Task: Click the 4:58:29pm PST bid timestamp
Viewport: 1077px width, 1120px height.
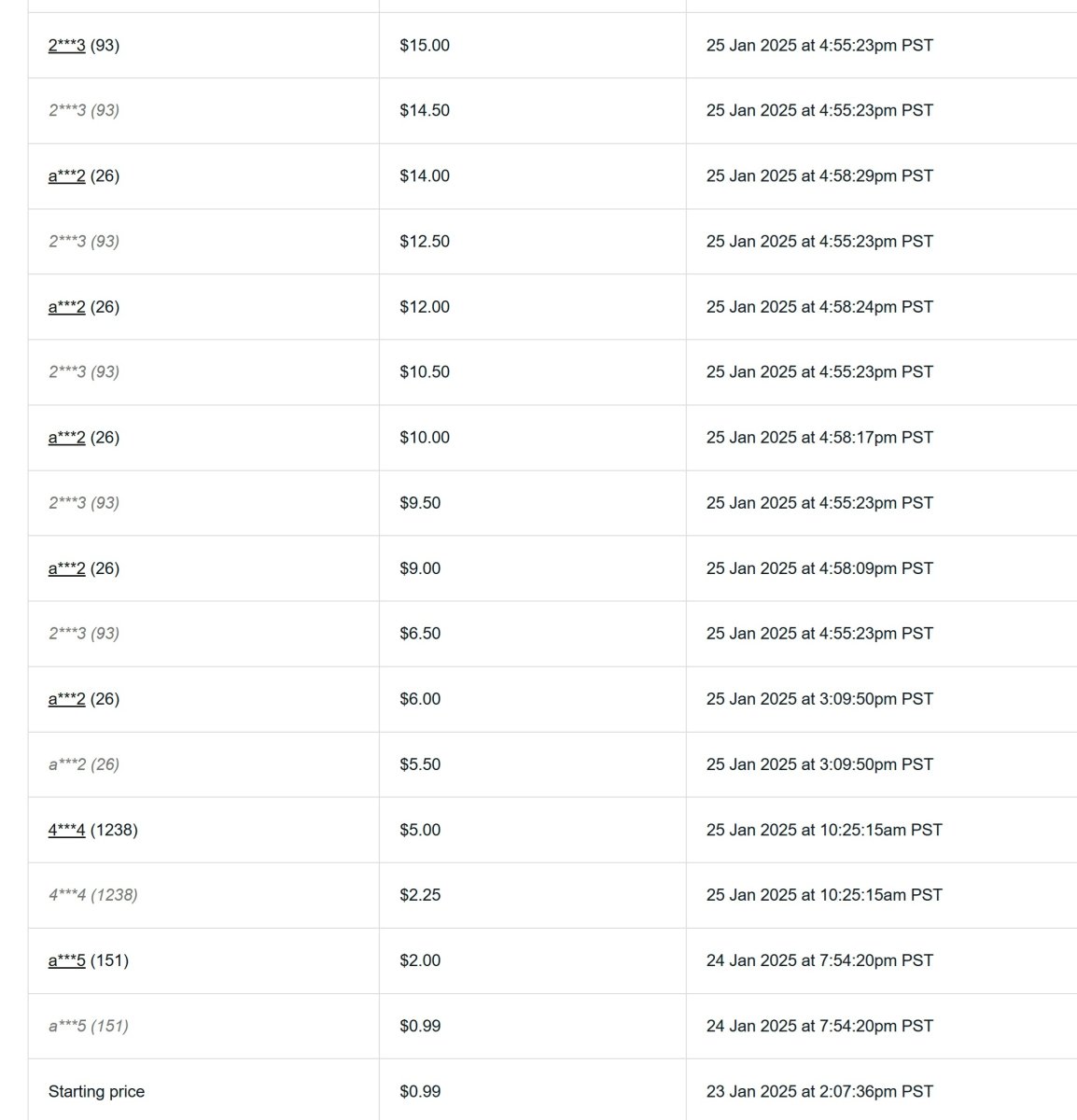Action: click(x=819, y=176)
